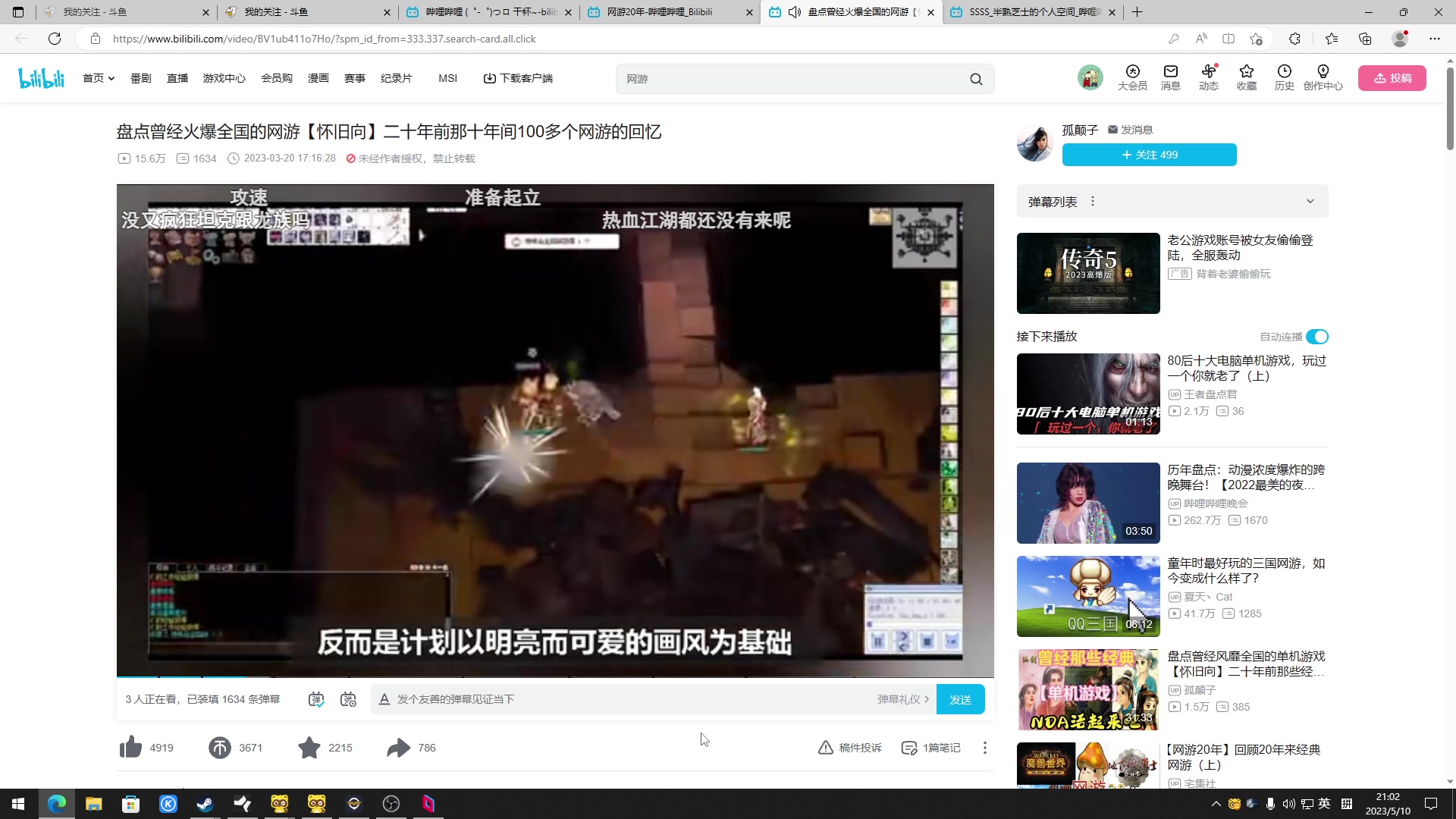This screenshot has height=819, width=1456.
Task: Open 番剧 navigation item
Action: pyautogui.click(x=140, y=78)
